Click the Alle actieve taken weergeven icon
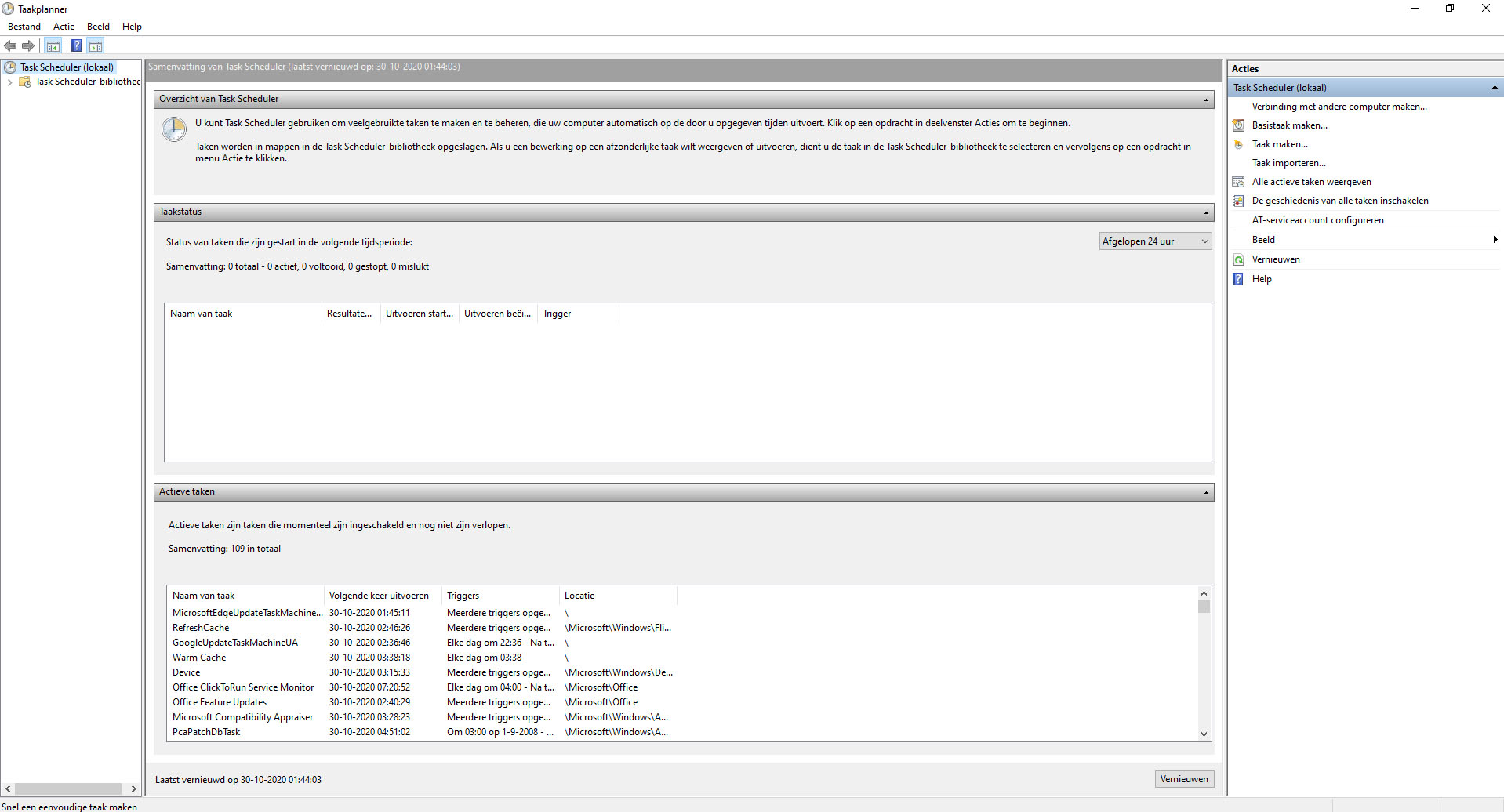 point(1238,182)
